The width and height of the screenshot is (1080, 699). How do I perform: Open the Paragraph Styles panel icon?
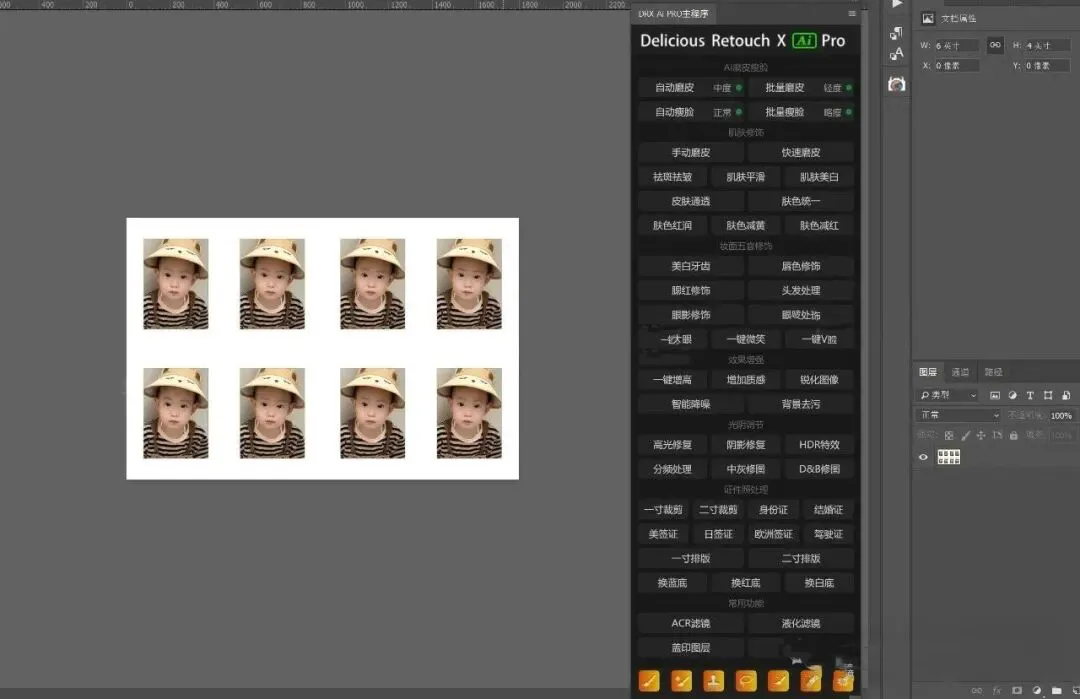[x=896, y=33]
